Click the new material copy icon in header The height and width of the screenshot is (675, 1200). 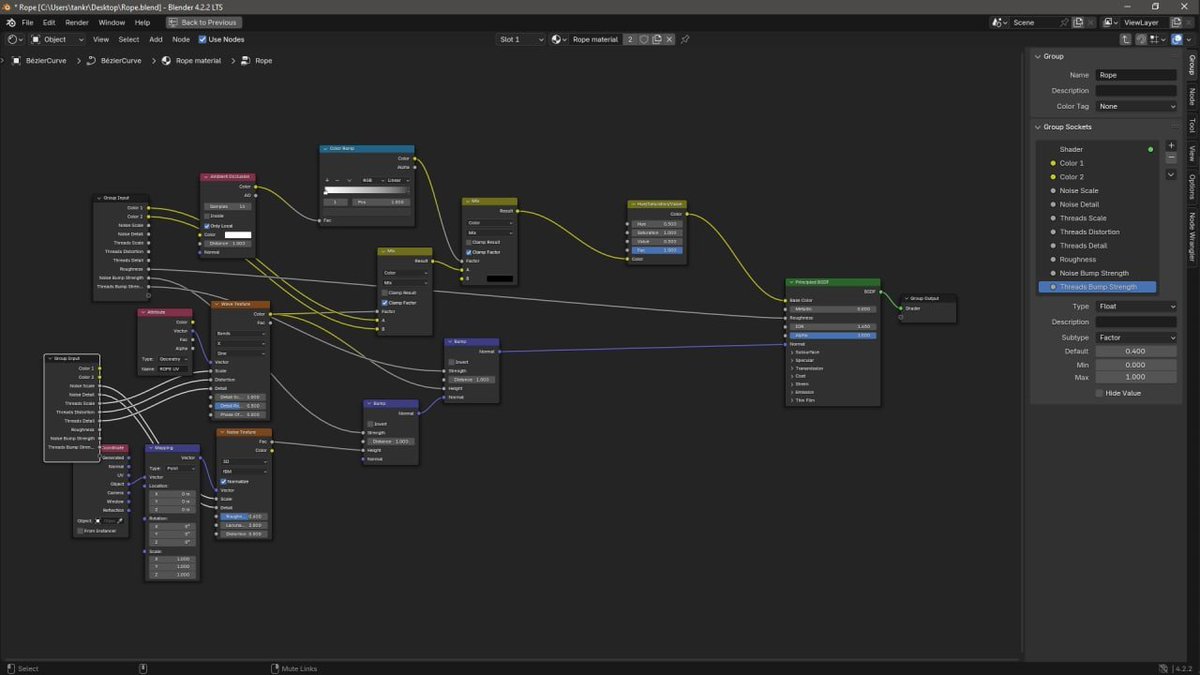tap(657, 39)
